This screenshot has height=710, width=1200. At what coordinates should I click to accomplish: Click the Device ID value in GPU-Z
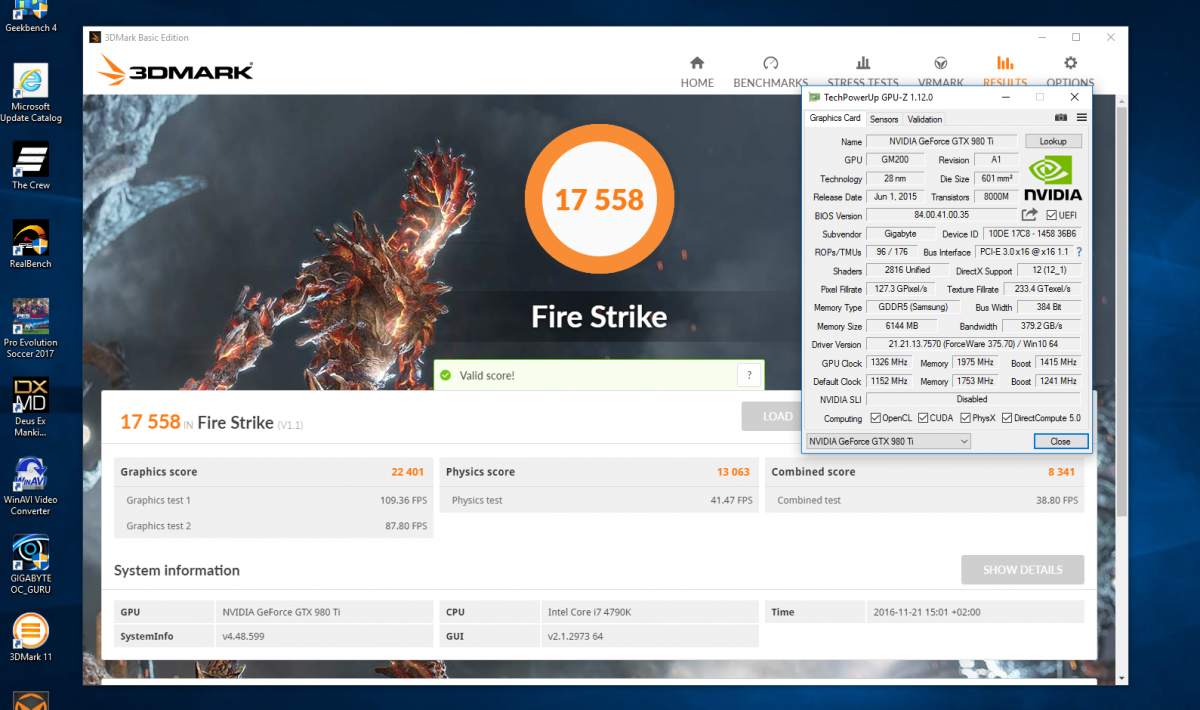coord(1033,234)
